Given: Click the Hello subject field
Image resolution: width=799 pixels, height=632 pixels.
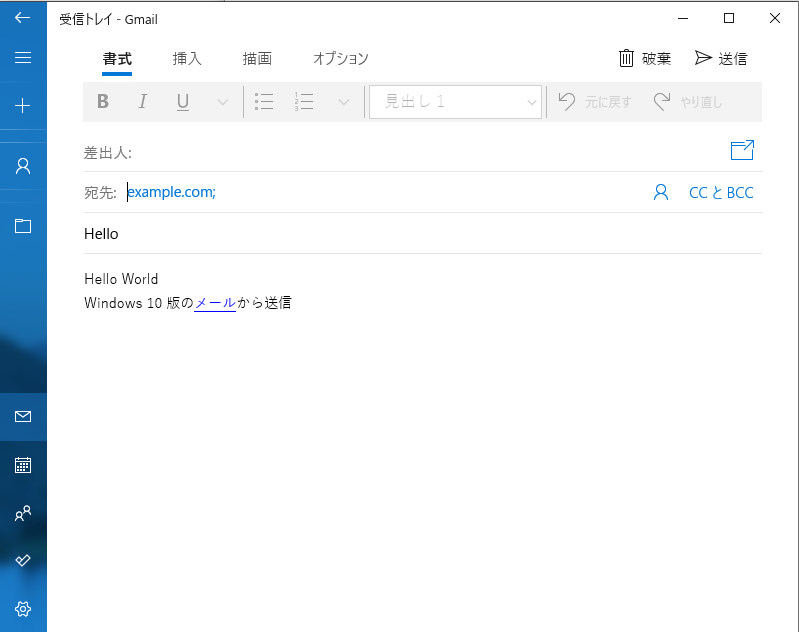Looking at the screenshot, I should pos(423,234).
